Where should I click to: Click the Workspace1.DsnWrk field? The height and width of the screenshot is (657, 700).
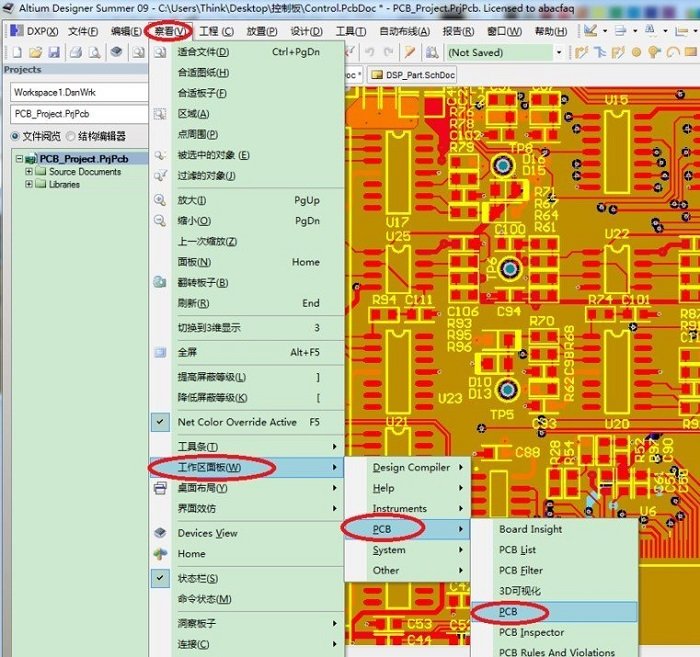click(79, 92)
